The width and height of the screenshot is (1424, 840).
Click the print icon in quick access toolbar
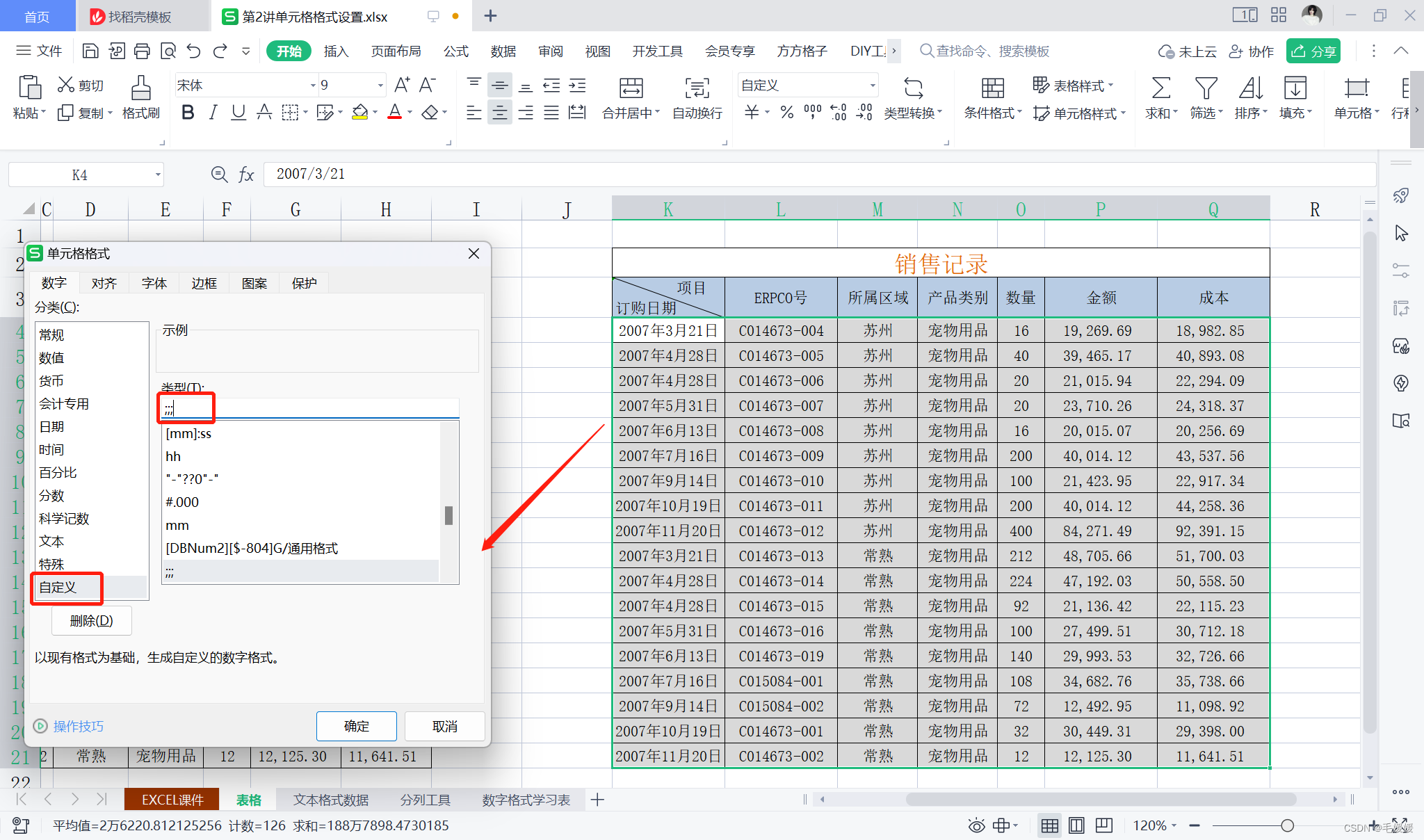[x=142, y=51]
